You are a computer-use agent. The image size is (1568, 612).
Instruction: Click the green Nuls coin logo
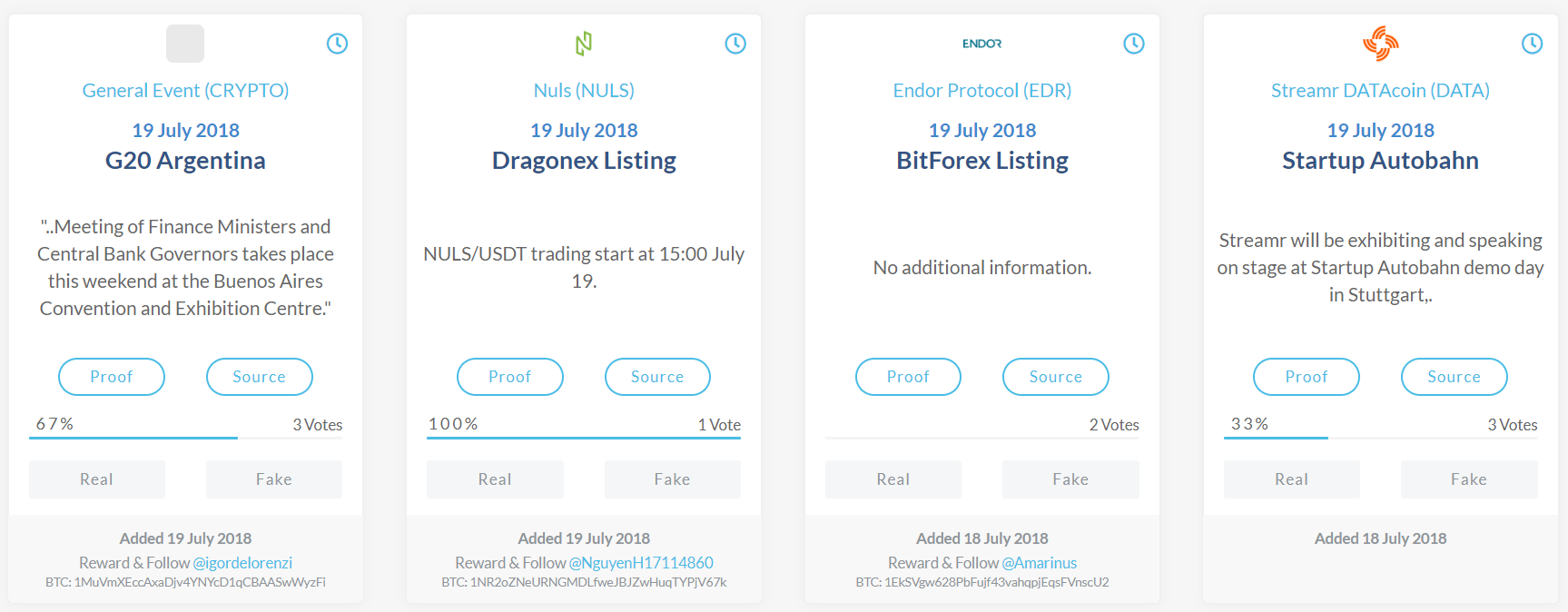(x=584, y=44)
